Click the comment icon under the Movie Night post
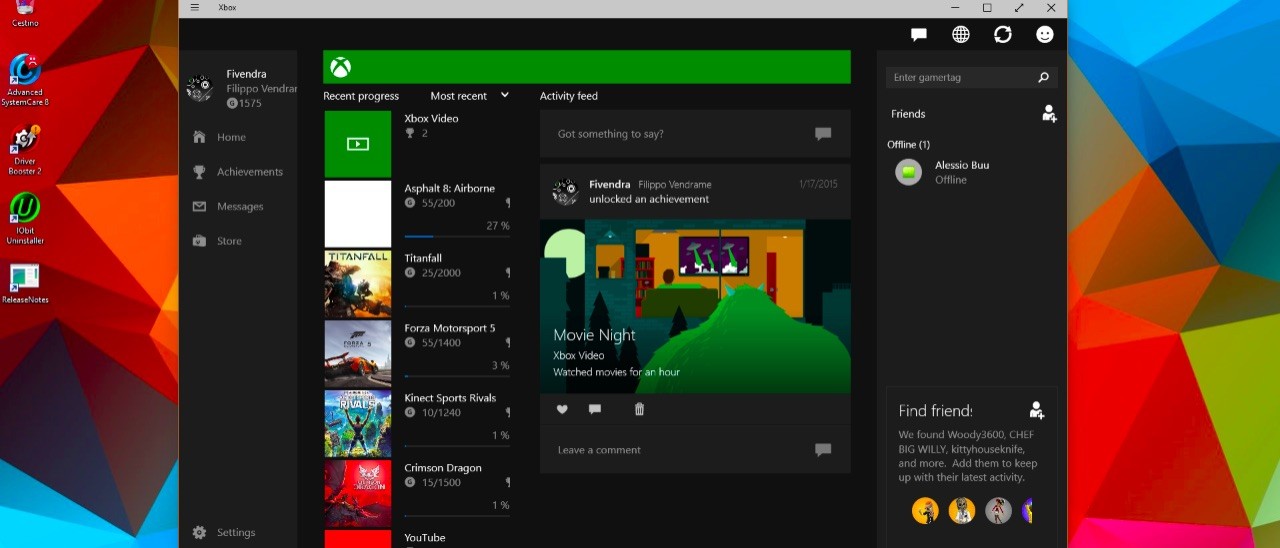 pyautogui.click(x=595, y=409)
